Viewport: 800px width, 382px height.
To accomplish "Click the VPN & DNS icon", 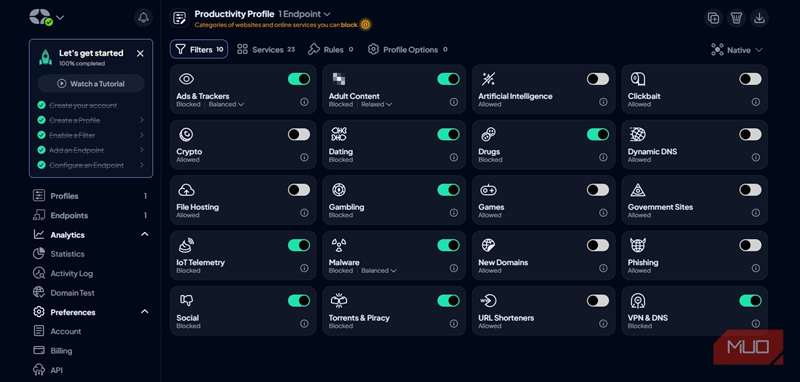I will 637,300.
